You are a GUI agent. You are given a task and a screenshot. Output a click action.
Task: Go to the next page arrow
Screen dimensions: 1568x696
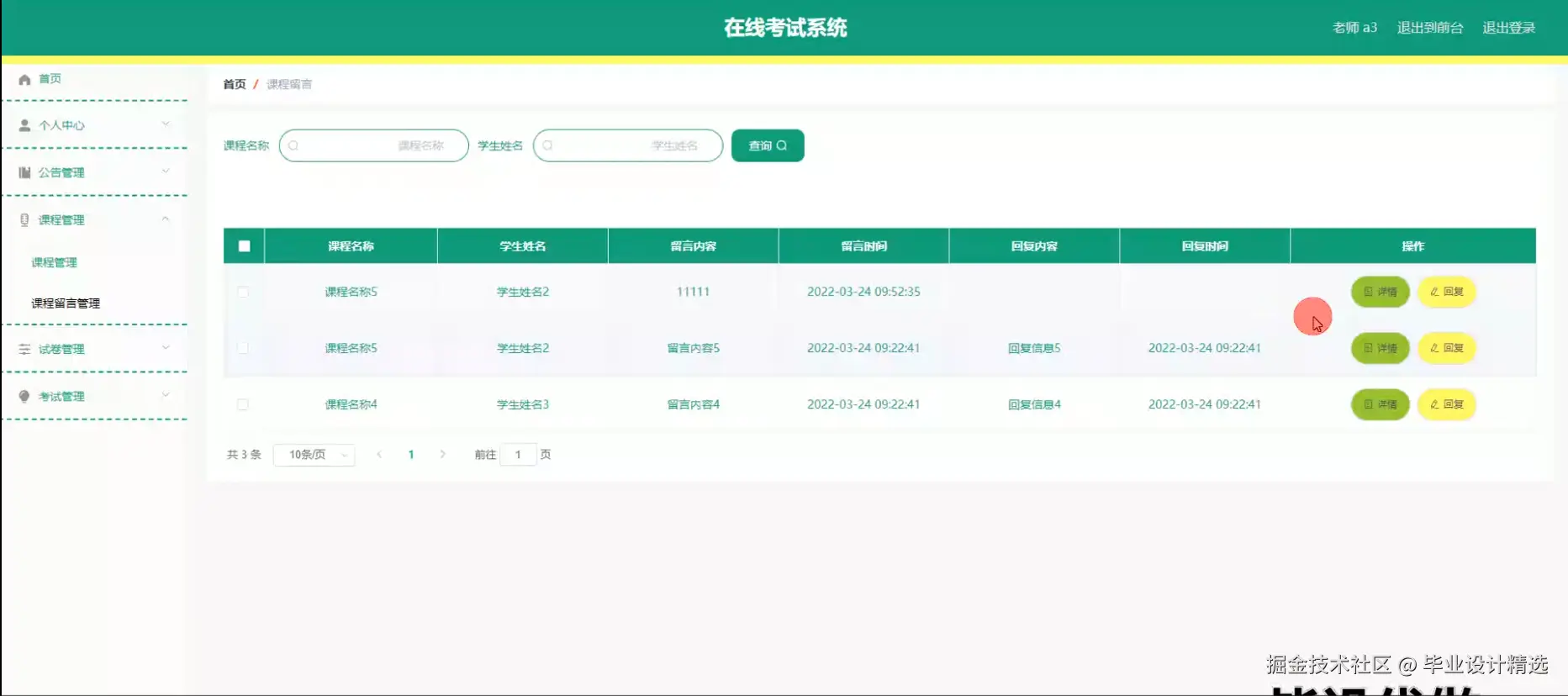pos(443,454)
